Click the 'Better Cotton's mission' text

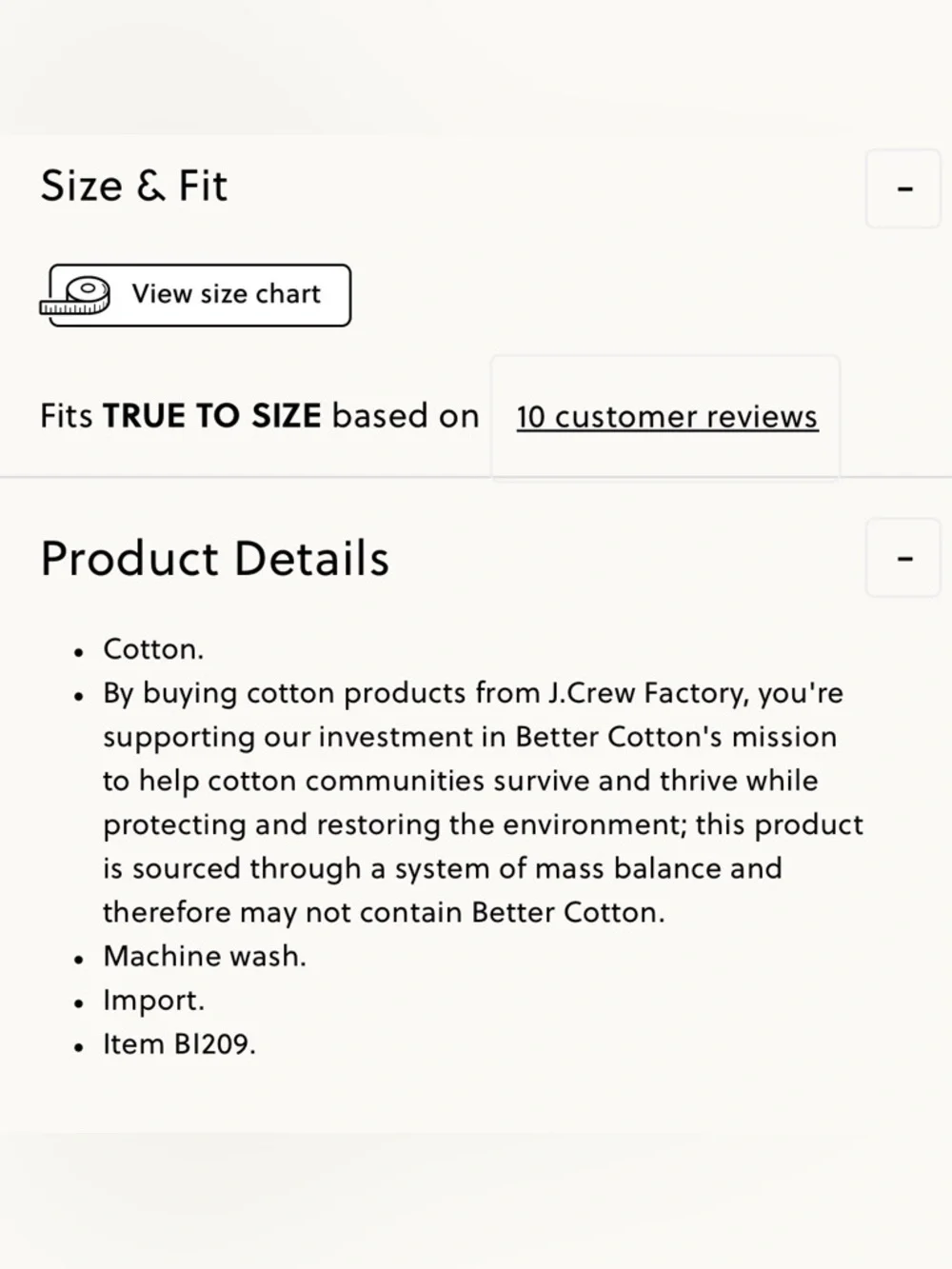point(676,737)
